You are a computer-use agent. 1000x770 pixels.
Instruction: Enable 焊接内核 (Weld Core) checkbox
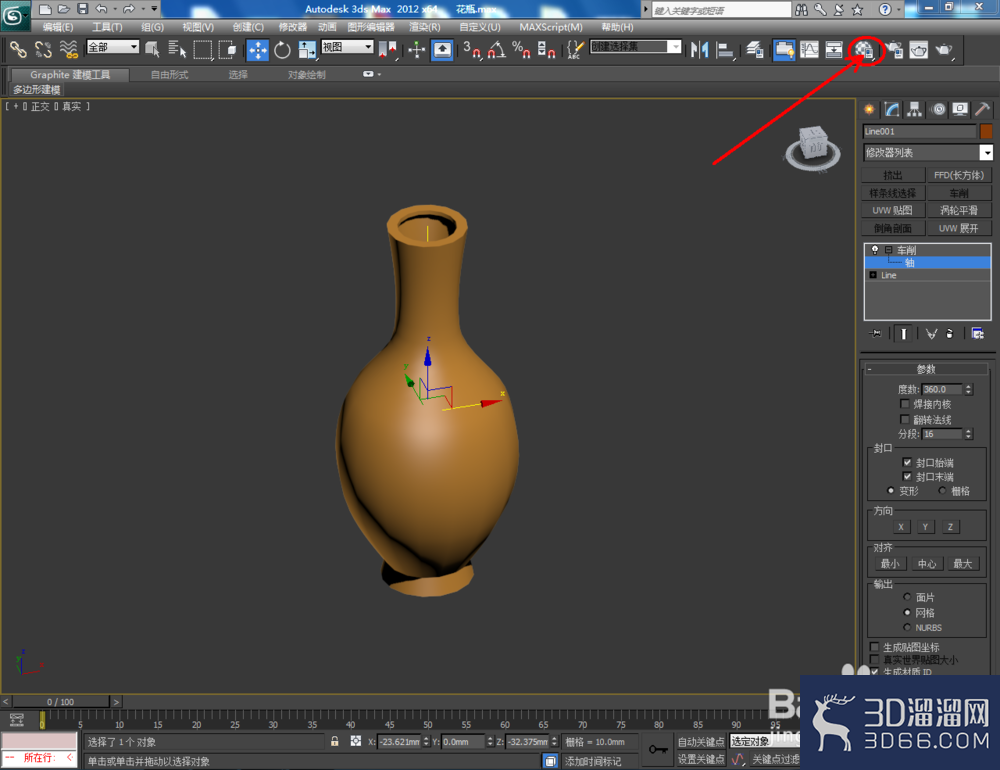click(904, 404)
